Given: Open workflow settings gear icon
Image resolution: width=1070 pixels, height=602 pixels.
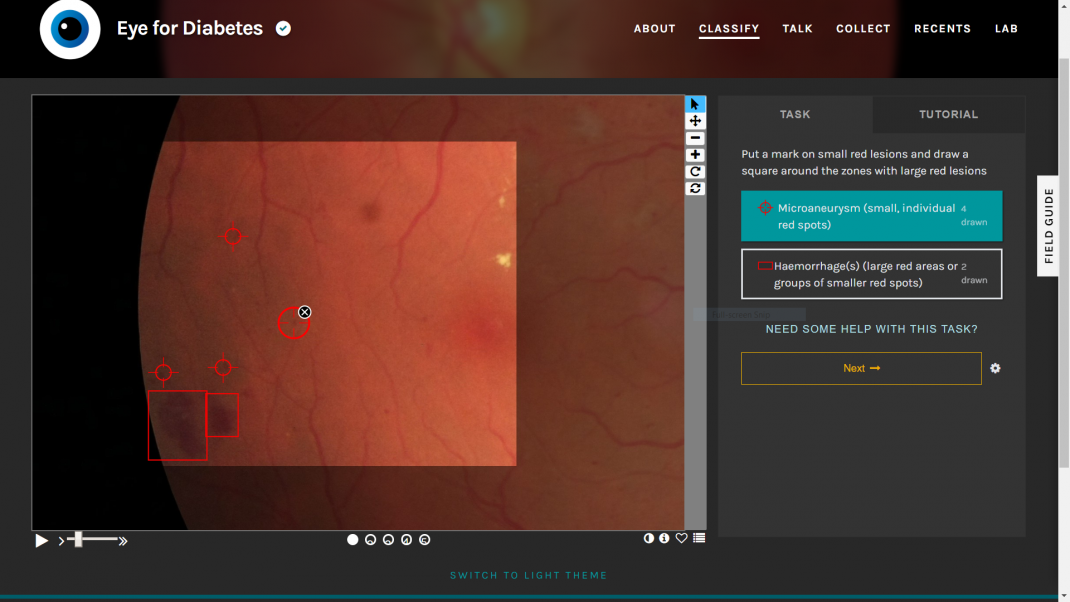Looking at the screenshot, I should (995, 369).
